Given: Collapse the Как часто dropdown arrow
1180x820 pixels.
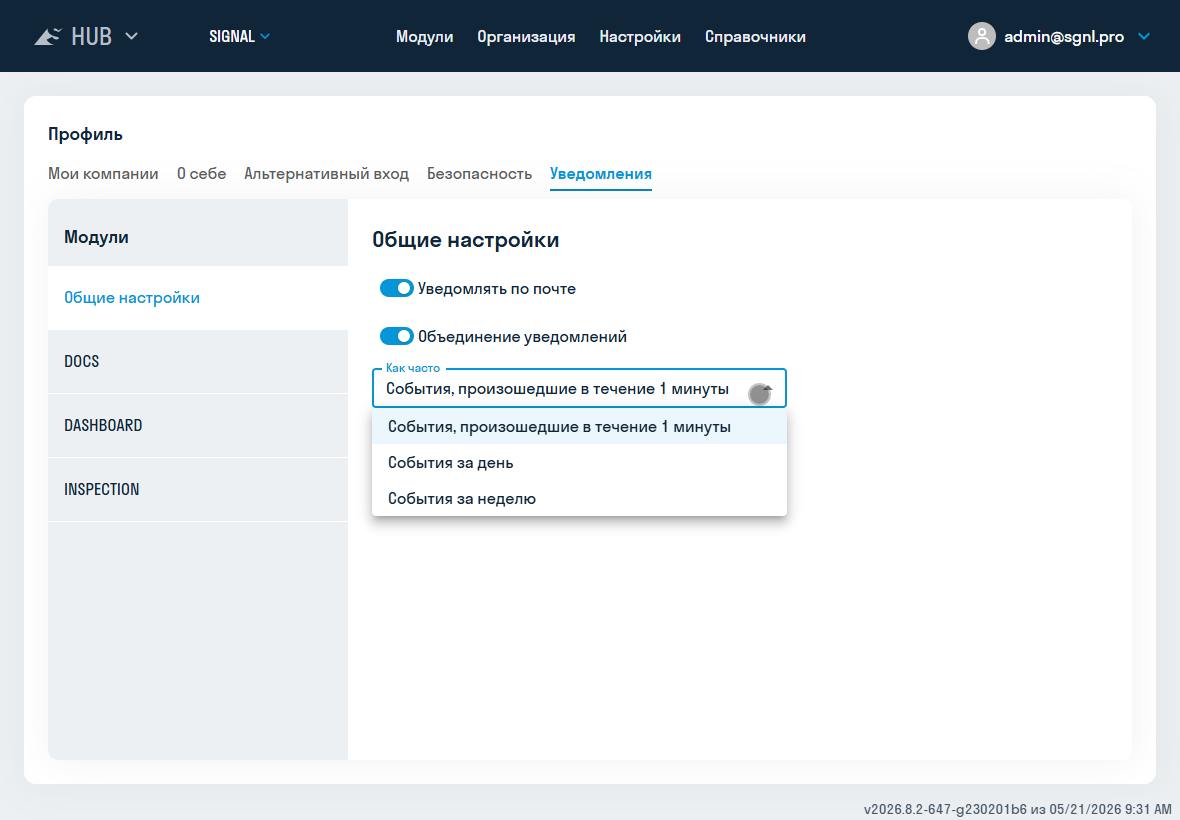Looking at the screenshot, I should click(768, 389).
